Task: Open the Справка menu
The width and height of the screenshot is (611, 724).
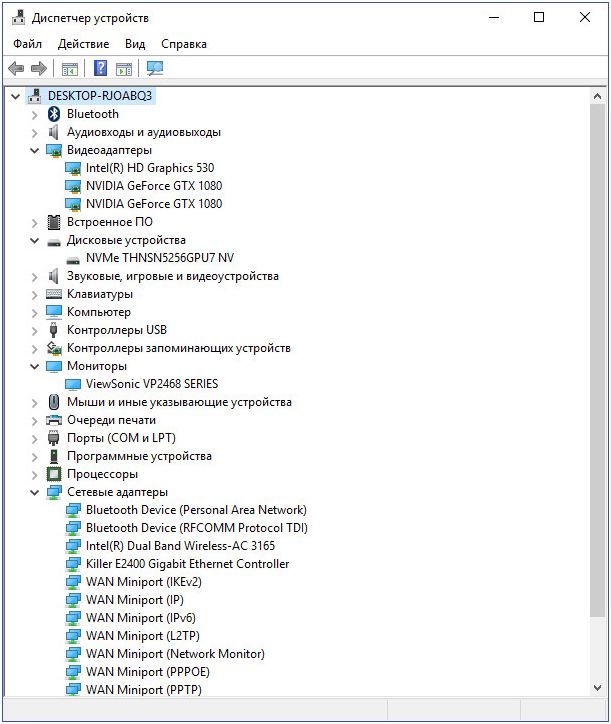Action: (x=184, y=44)
